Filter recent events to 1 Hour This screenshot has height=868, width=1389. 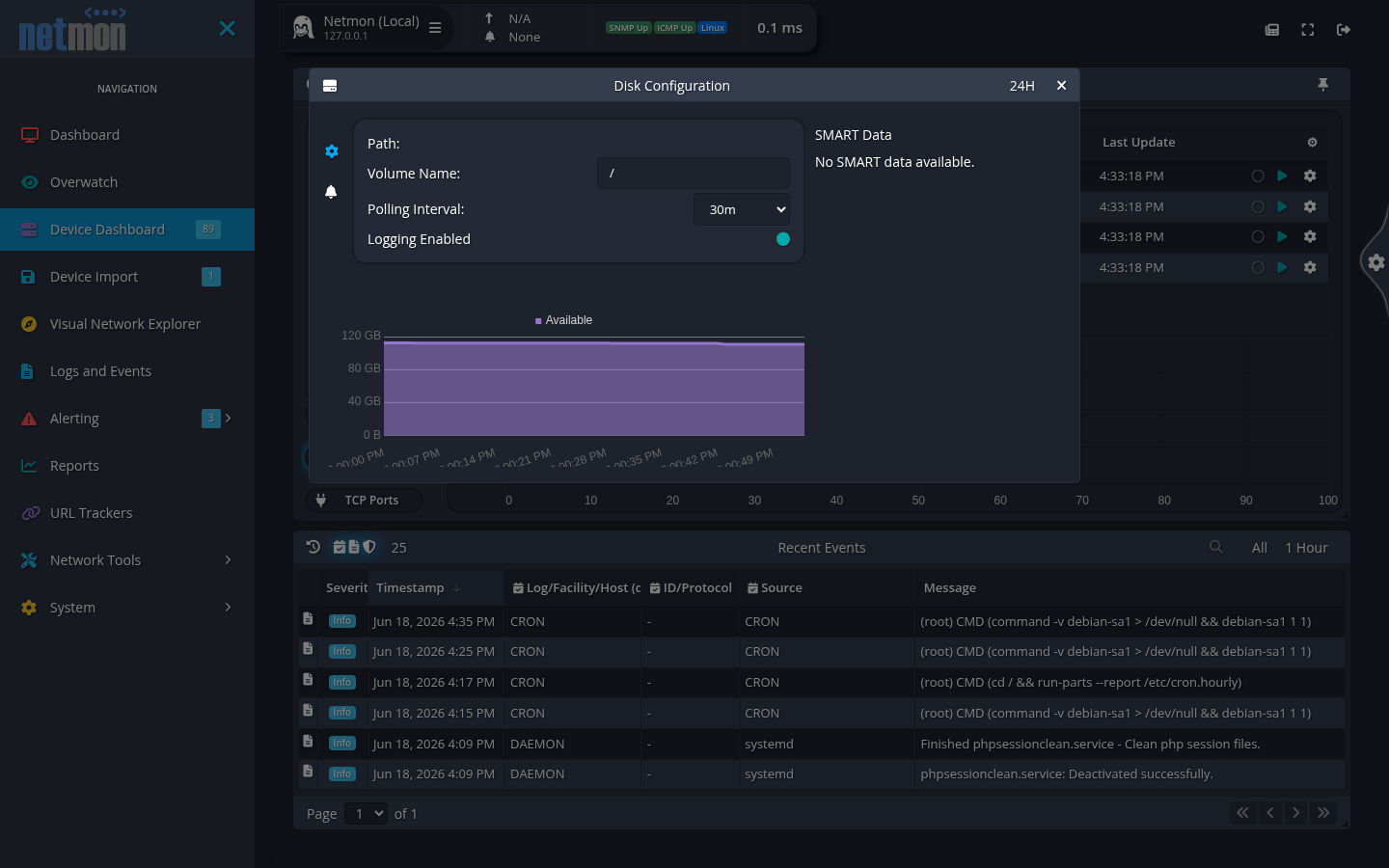click(x=1306, y=548)
